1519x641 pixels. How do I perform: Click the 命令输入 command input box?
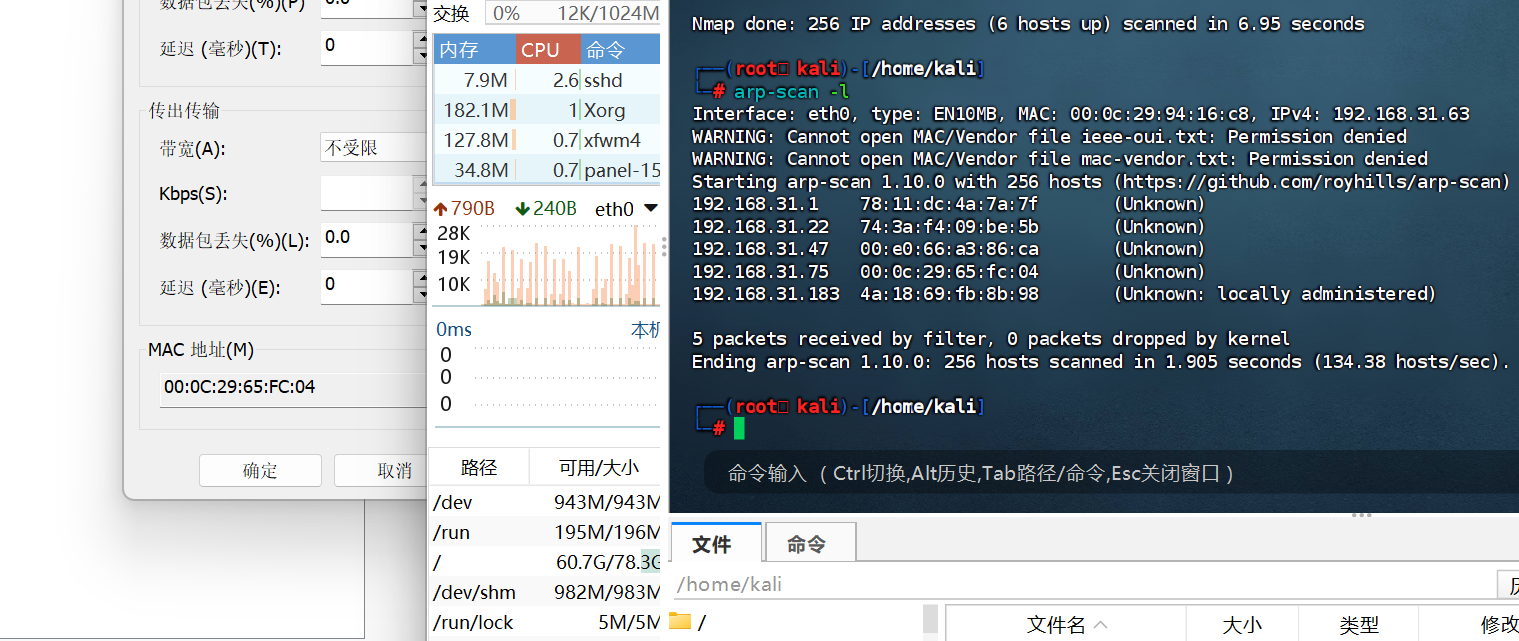click(1100, 473)
